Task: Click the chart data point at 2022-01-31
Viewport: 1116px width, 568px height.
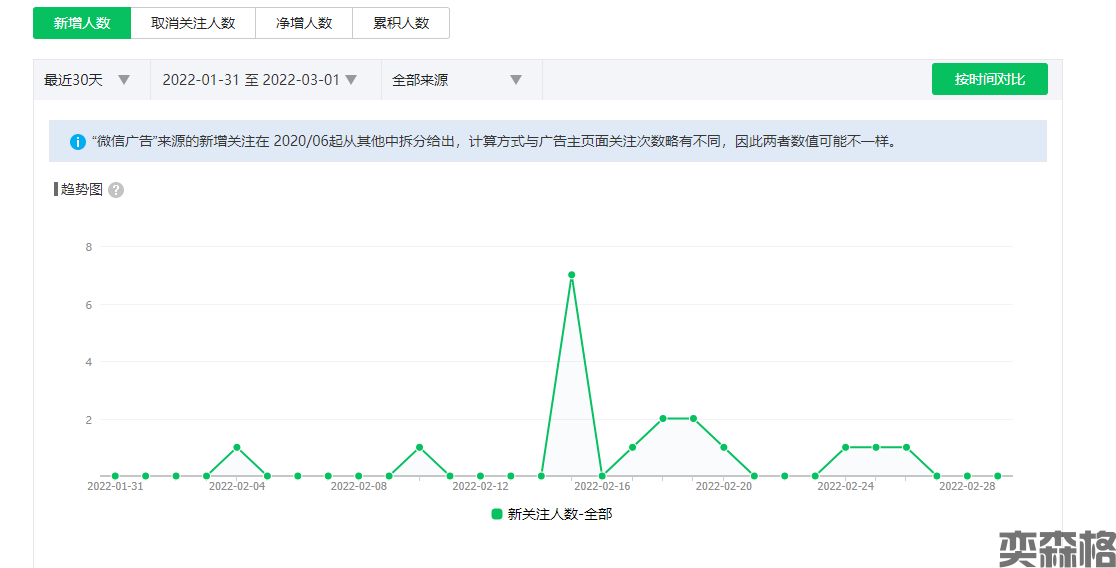Action: [115, 476]
